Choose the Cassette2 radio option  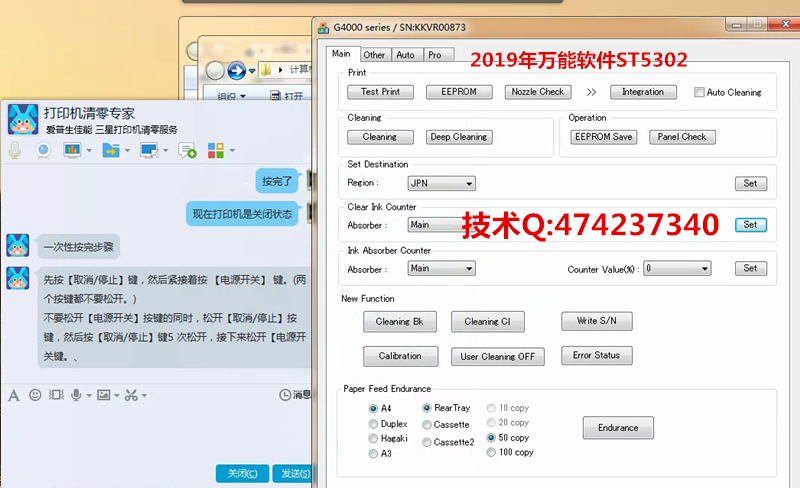coord(427,443)
